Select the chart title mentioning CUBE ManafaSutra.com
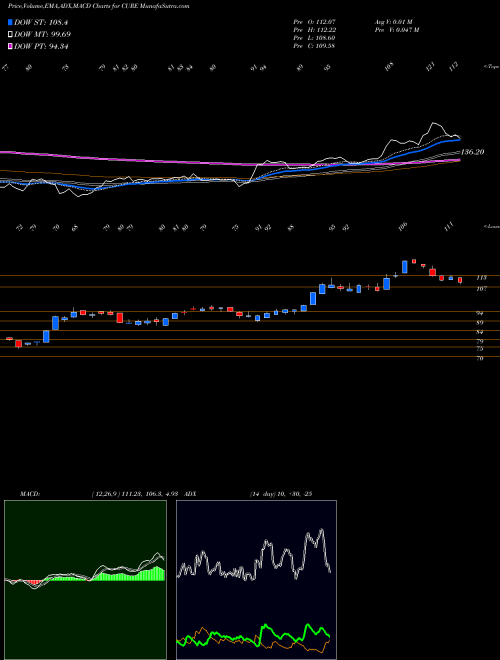This screenshot has width=500, height=660. 99,6
